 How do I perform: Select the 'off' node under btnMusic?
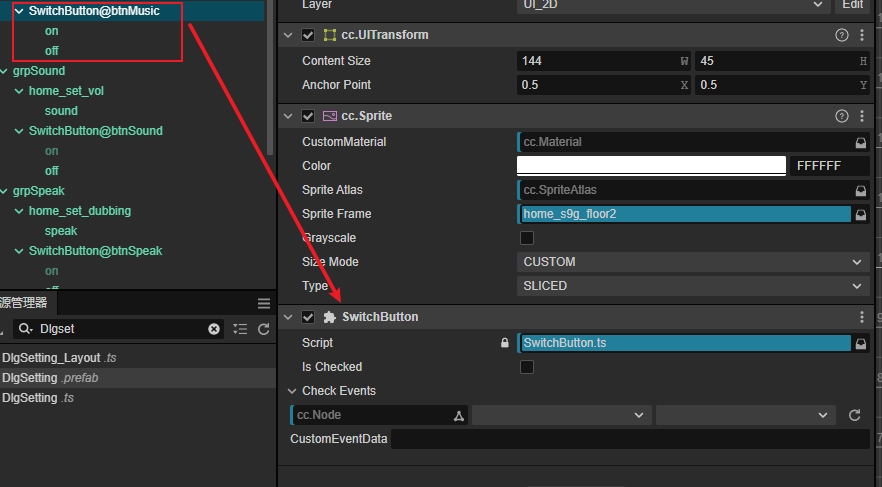tap(52, 51)
